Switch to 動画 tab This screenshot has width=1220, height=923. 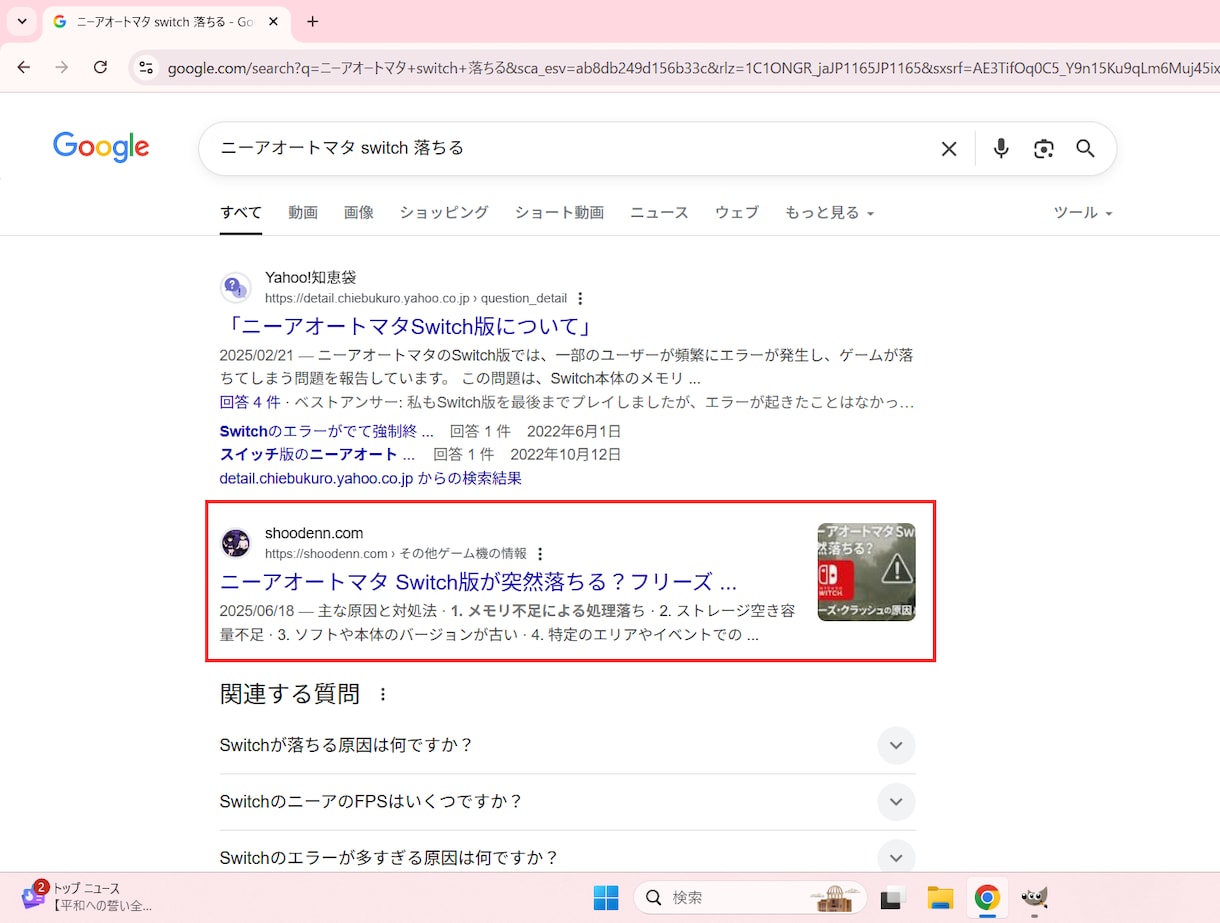pos(303,212)
